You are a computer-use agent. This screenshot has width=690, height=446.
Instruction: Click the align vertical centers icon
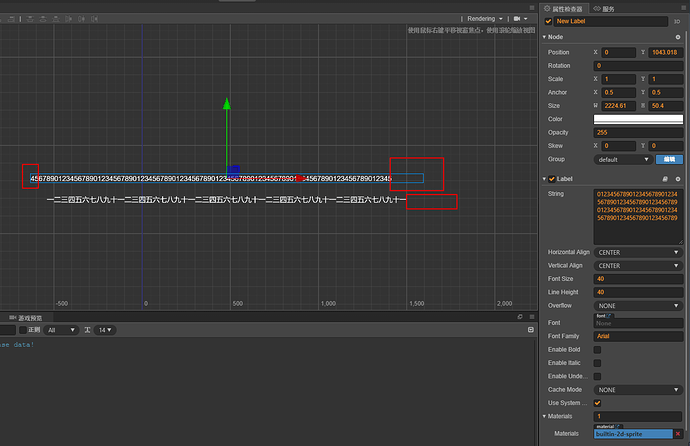(x=43, y=19)
